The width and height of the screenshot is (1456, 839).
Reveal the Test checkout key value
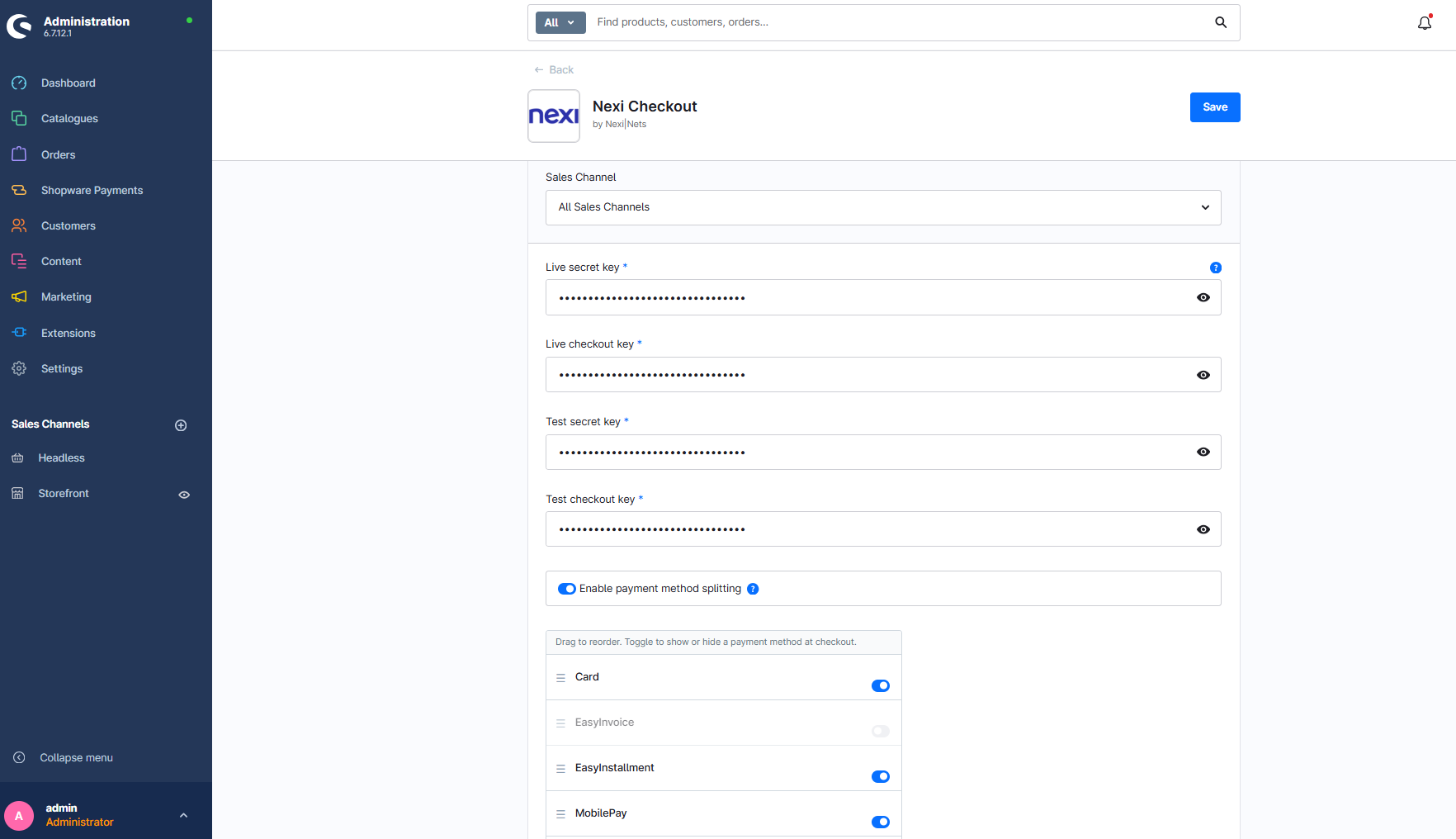point(1203,529)
